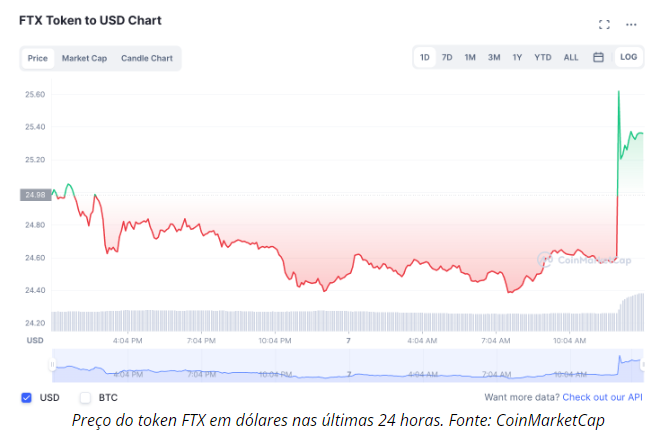
Task: Uncheck the USD currency checkbox
Action: coord(26,397)
